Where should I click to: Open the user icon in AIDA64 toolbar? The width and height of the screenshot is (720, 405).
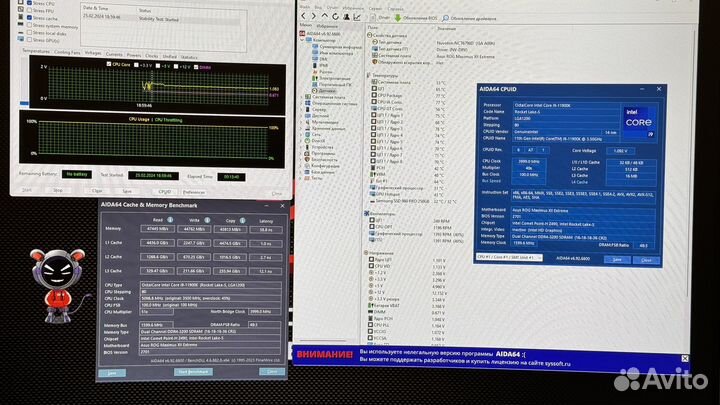pos(346,17)
